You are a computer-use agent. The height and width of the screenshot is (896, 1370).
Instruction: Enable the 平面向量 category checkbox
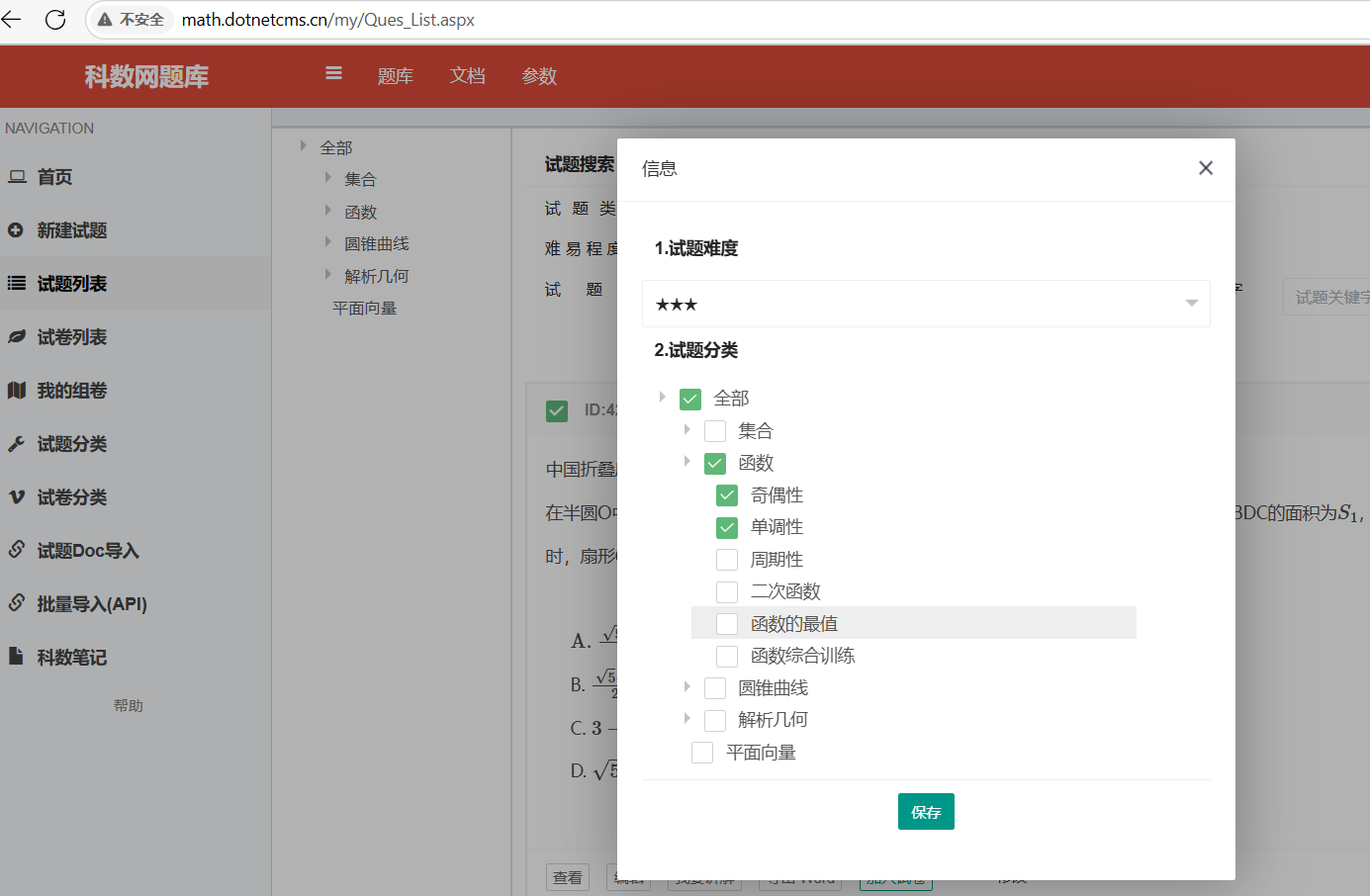(702, 752)
